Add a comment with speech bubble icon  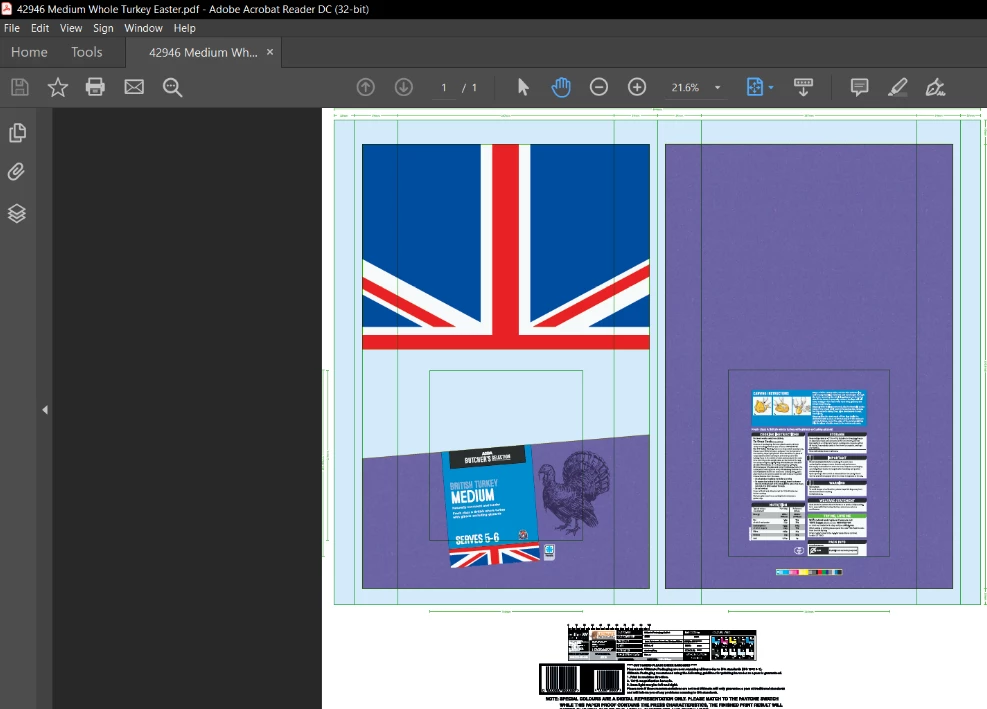coord(859,87)
